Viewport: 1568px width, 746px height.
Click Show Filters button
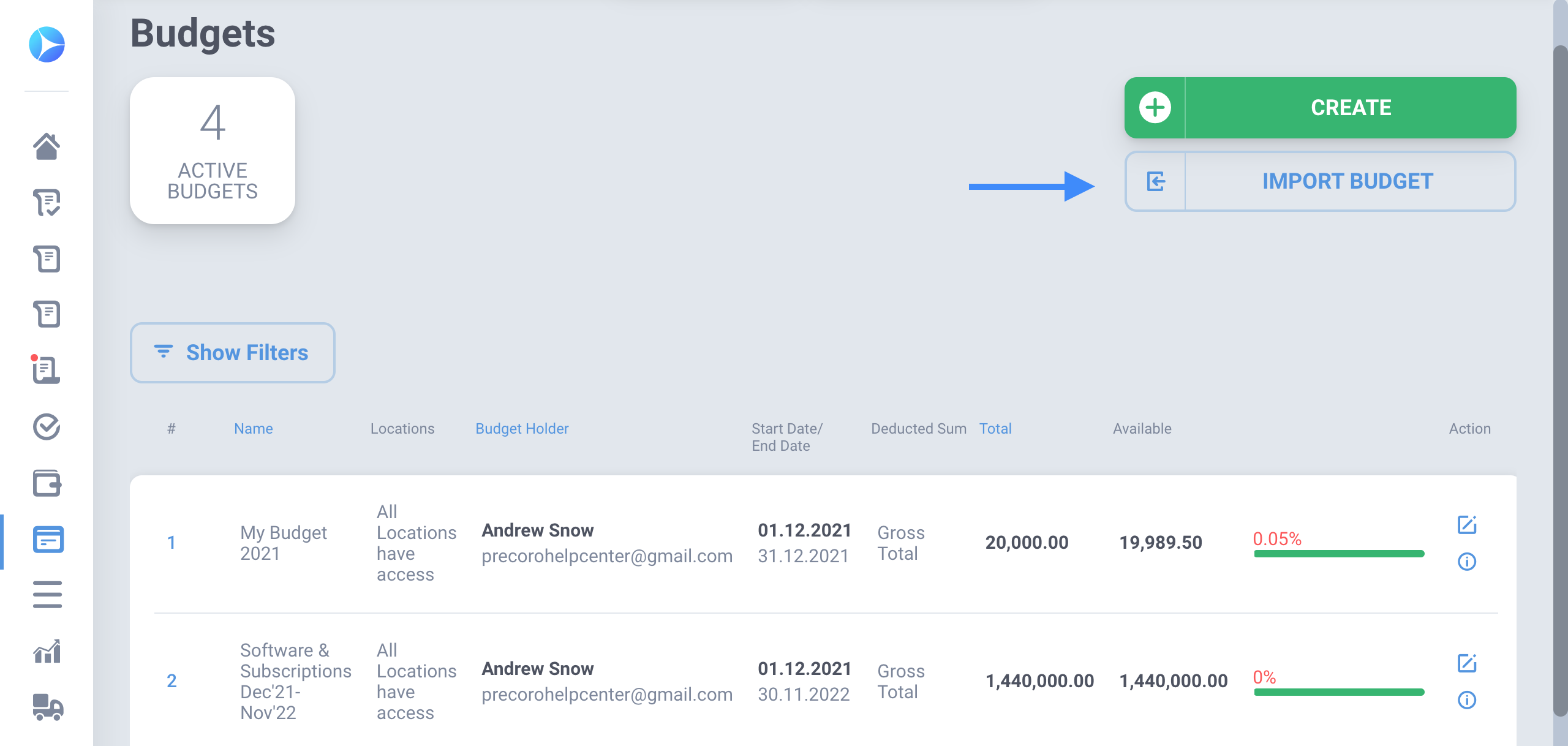tap(233, 353)
